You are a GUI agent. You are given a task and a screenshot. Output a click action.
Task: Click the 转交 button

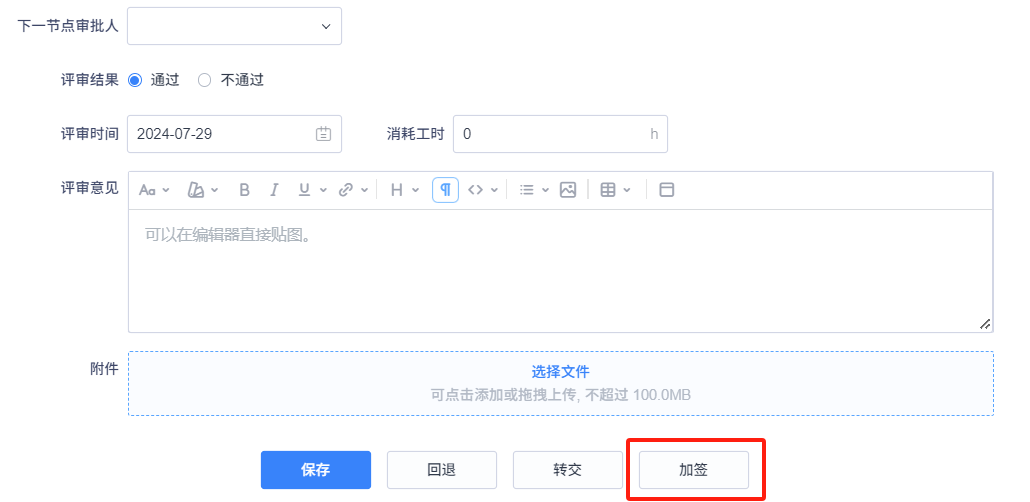click(x=568, y=470)
